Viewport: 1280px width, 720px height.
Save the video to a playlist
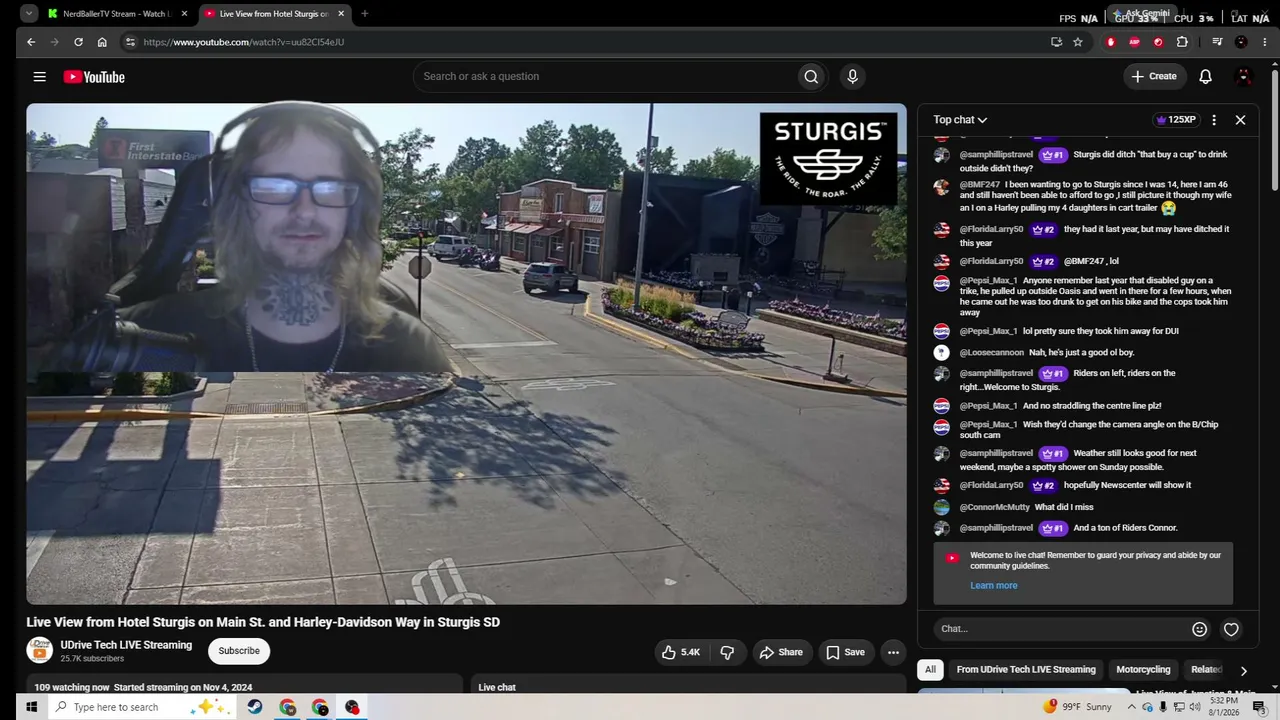845,652
